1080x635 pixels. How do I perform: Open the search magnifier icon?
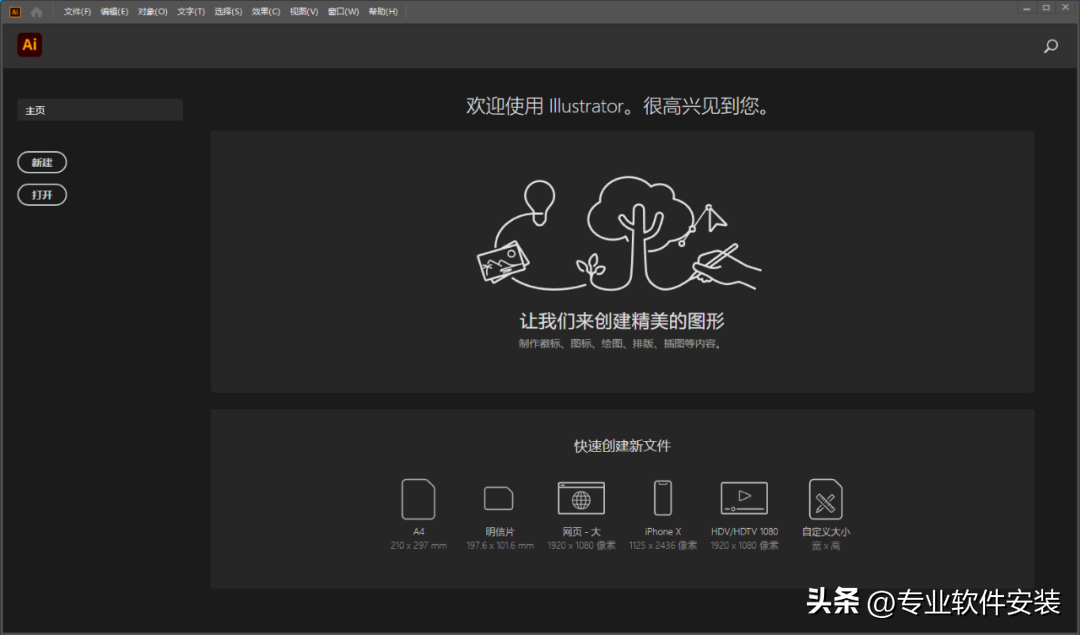pyautogui.click(x=1050, y=46)
